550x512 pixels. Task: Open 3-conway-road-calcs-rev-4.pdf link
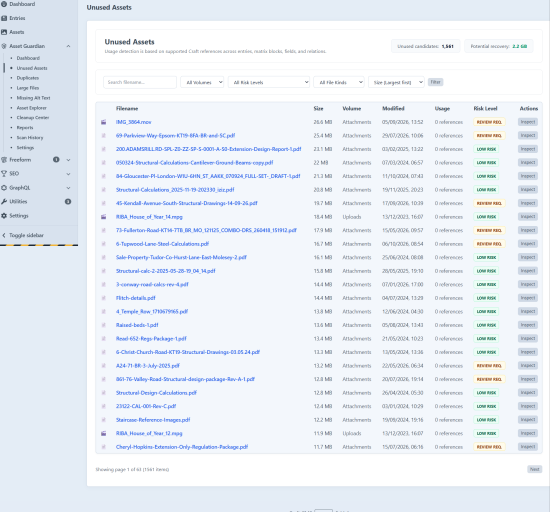pyautogui.click(x=152, y=285)
